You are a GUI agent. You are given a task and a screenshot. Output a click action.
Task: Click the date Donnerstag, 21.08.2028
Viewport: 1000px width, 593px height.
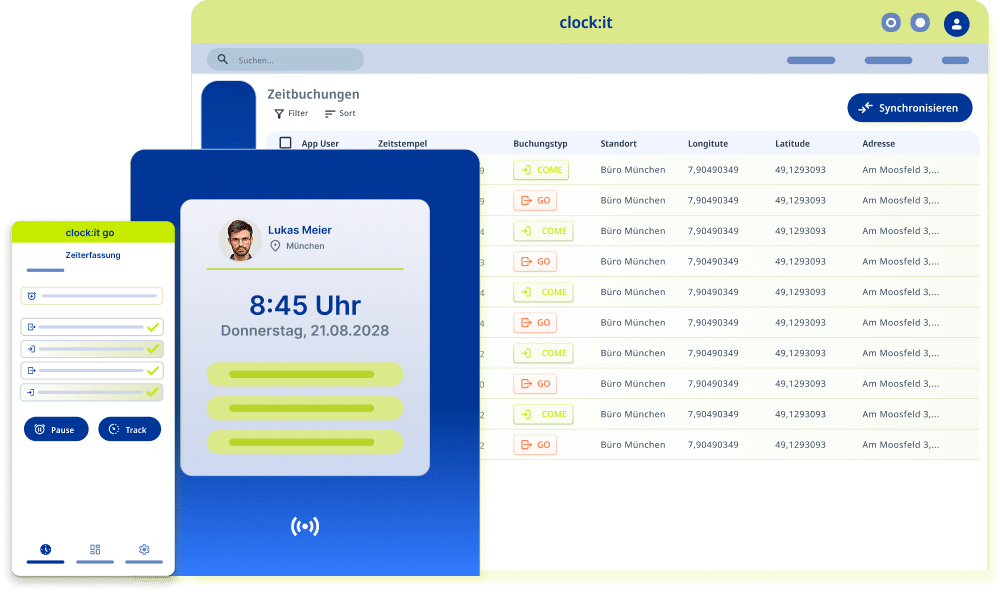(305, 330)
